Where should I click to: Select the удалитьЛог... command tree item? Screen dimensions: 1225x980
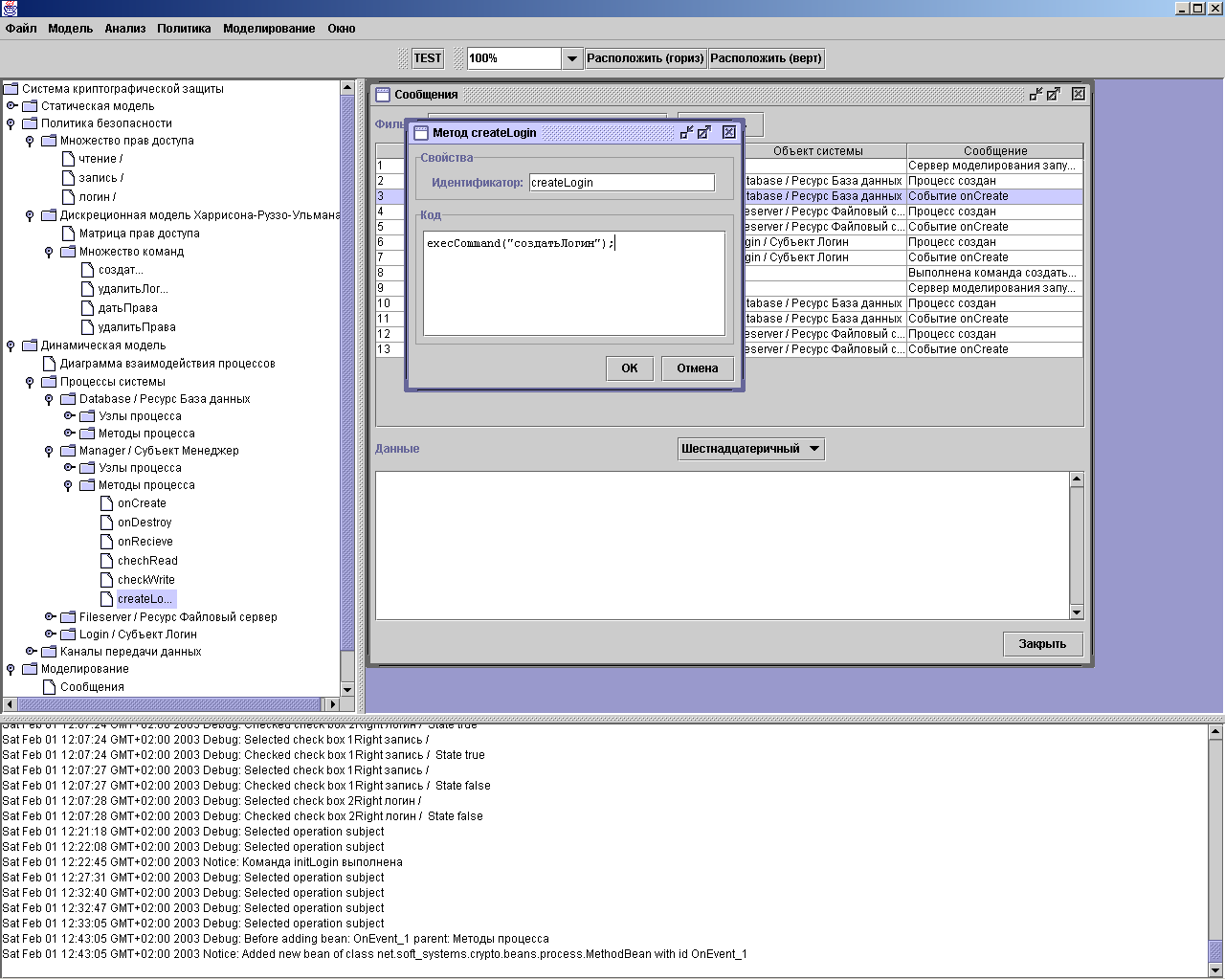[133, 289]
